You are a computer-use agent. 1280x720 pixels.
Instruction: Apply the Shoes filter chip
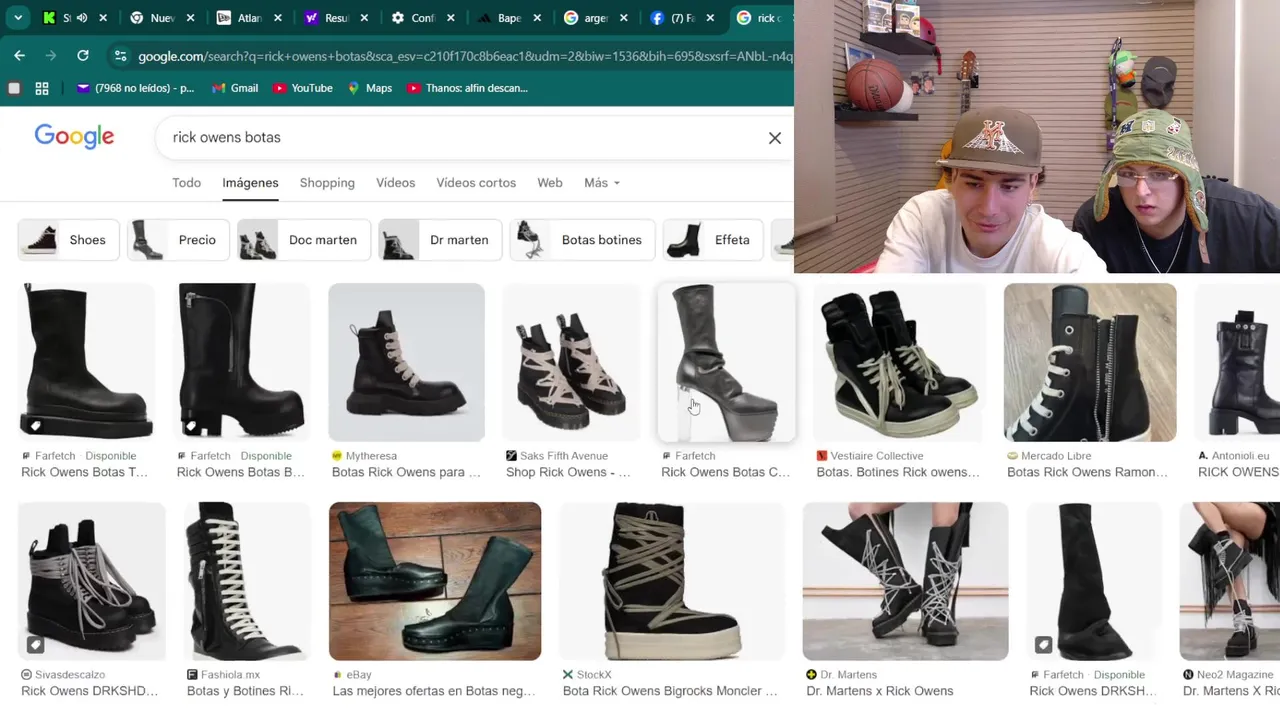tap(68, 240)
